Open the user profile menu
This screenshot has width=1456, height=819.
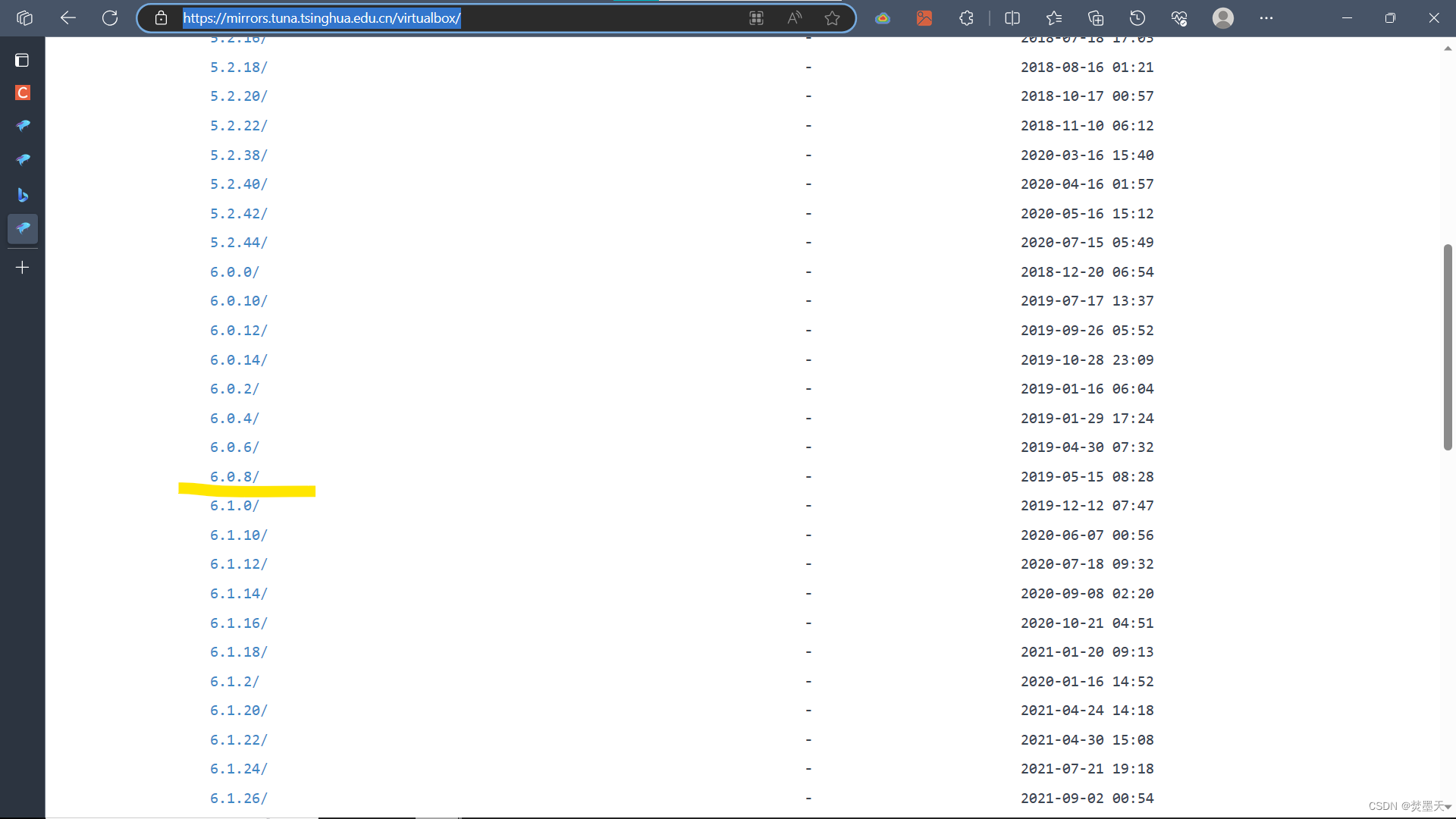[x=1222, y=18]
